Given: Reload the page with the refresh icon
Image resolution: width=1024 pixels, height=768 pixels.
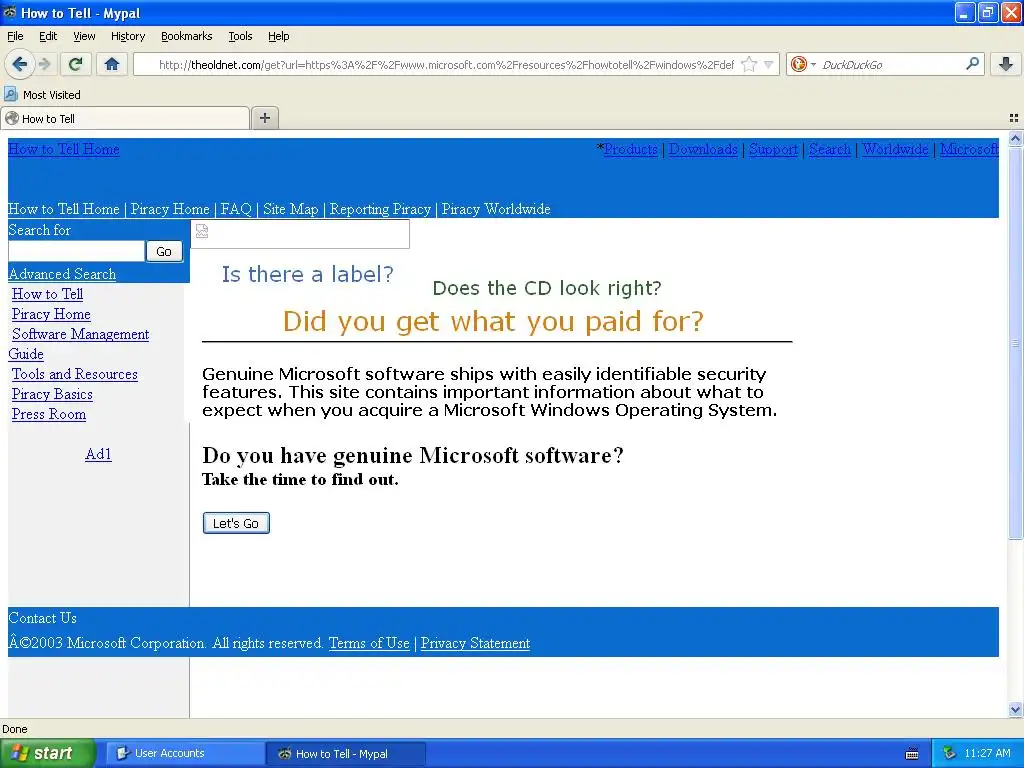Looking at the screenshot, I should coord(76,64).
